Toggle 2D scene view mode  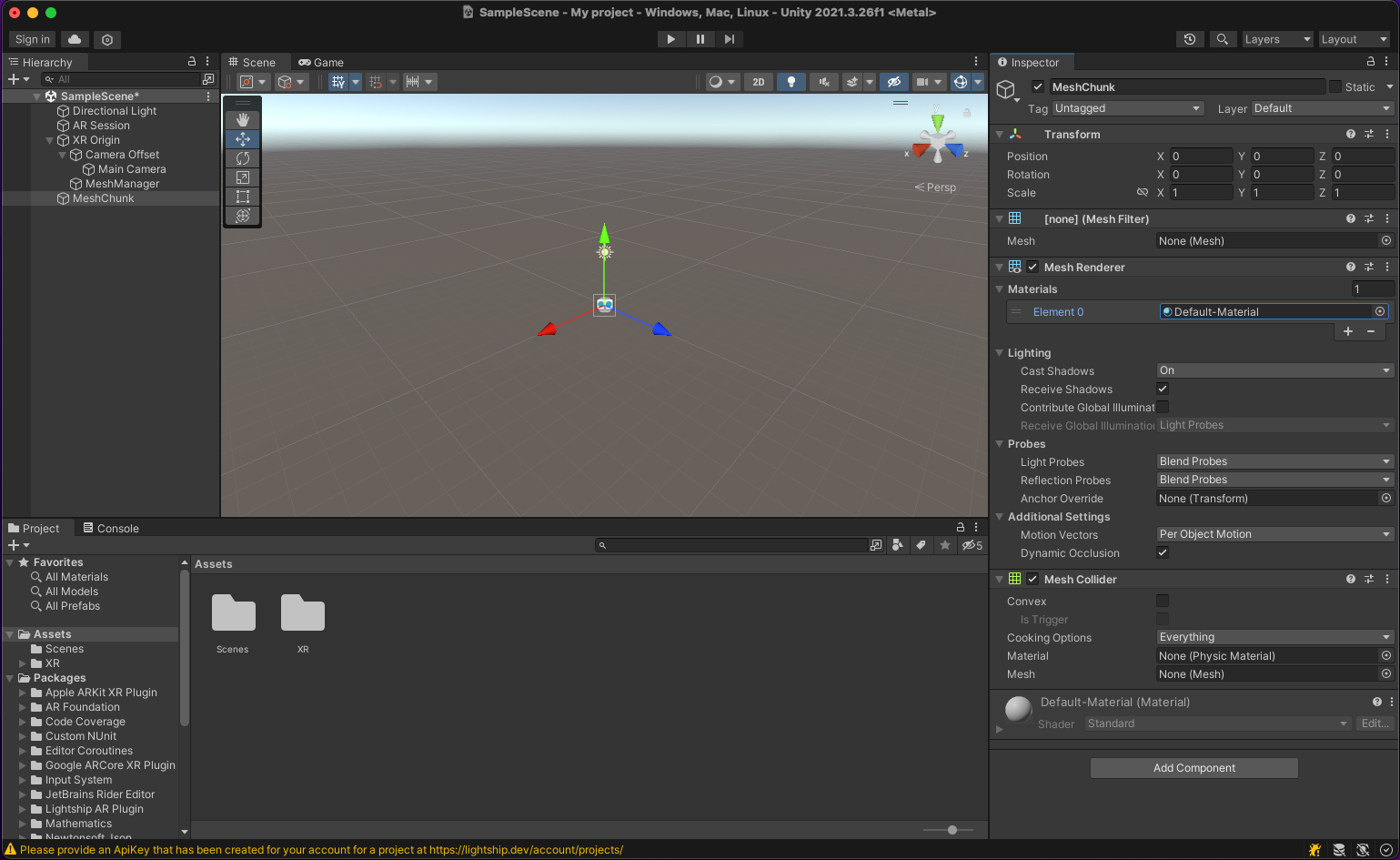pyautogui.click(x=759, y=82)
